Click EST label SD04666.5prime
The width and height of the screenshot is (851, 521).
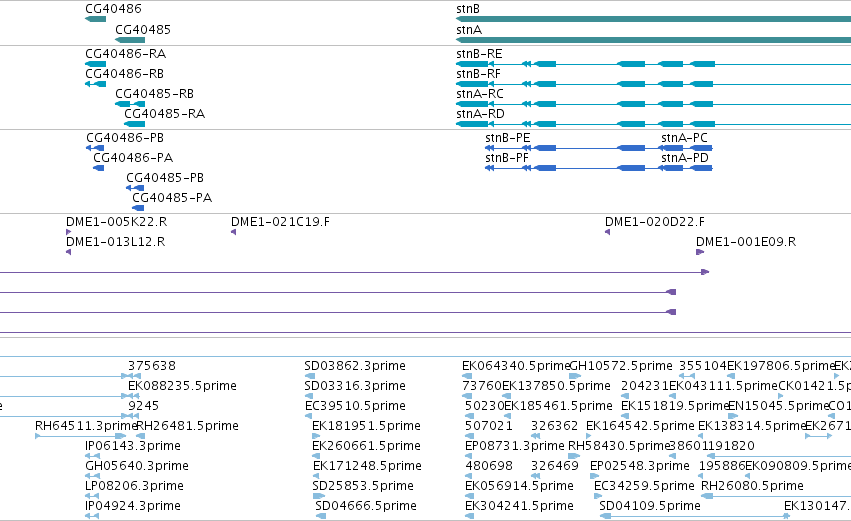pos(366,506)
